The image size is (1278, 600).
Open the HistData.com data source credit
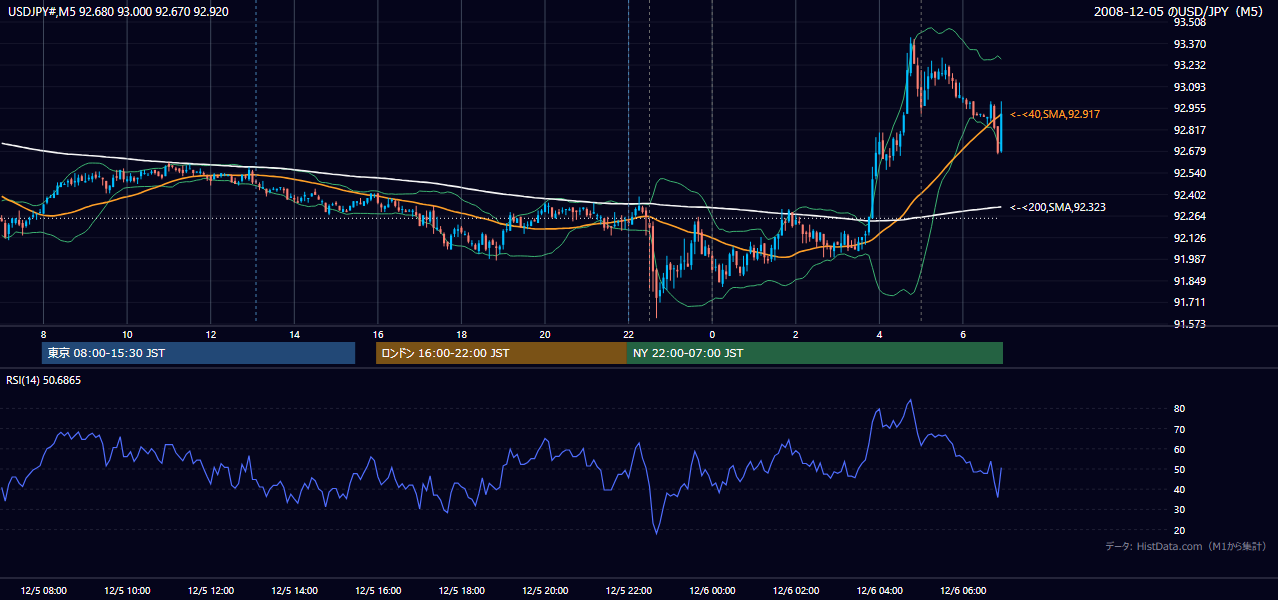(1186, 546)
